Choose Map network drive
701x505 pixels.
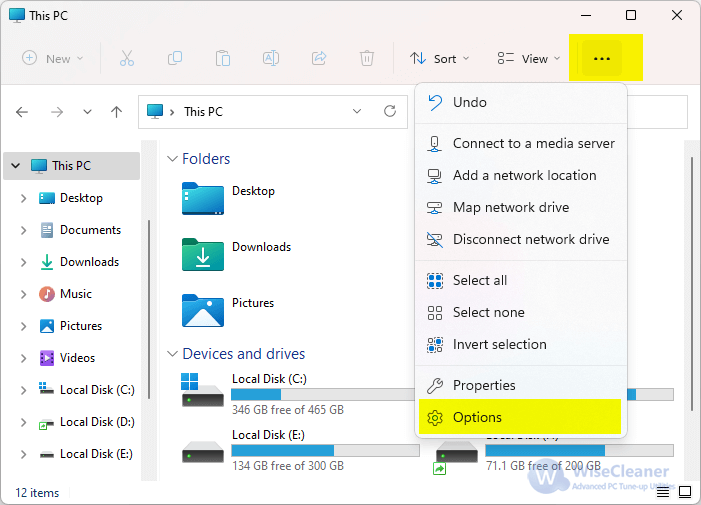tap(521, 207)
